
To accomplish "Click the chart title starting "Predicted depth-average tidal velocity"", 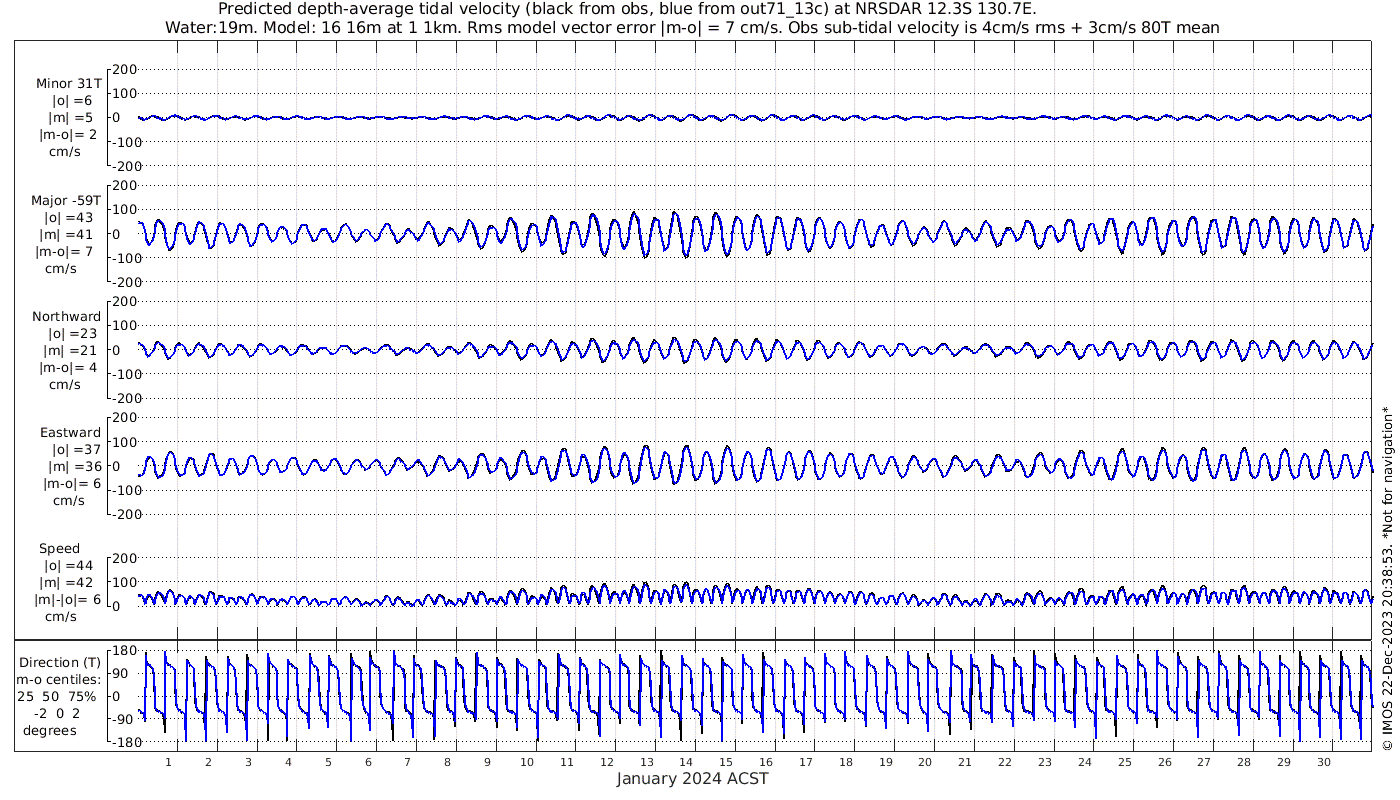I will click(627, 9).
